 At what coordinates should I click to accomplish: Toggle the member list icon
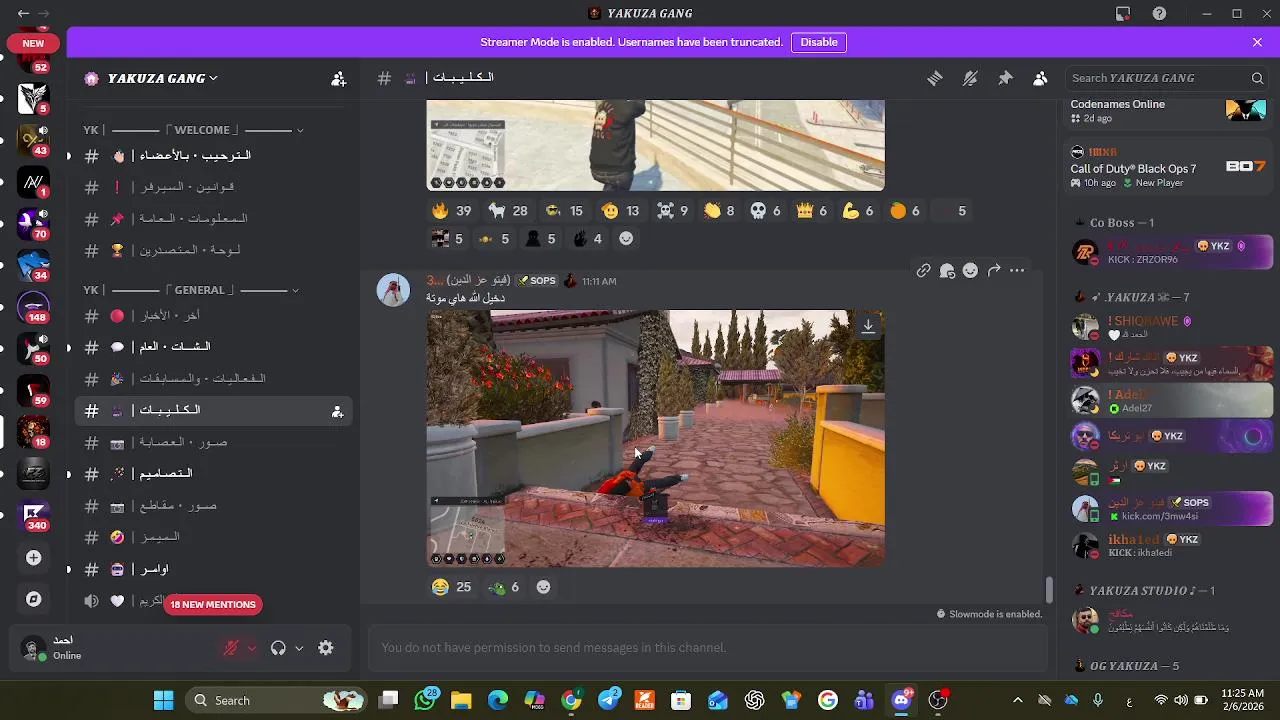1040,78
